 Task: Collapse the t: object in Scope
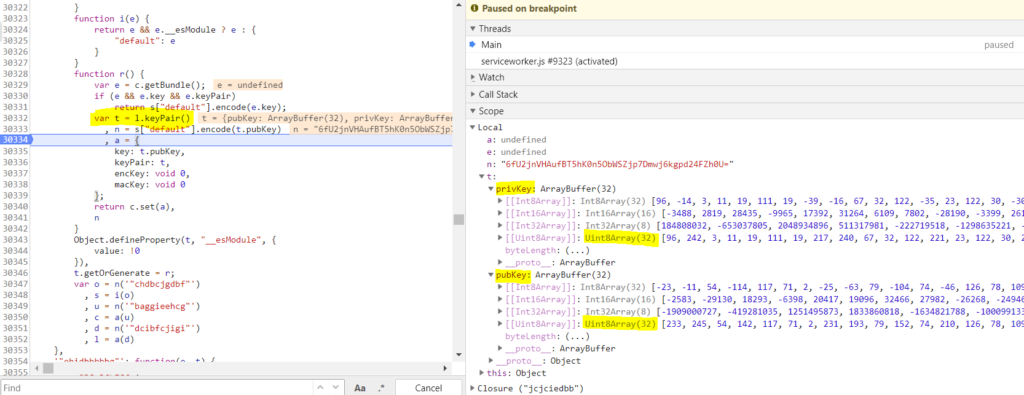pyautogui.click(x=483, y=176)
